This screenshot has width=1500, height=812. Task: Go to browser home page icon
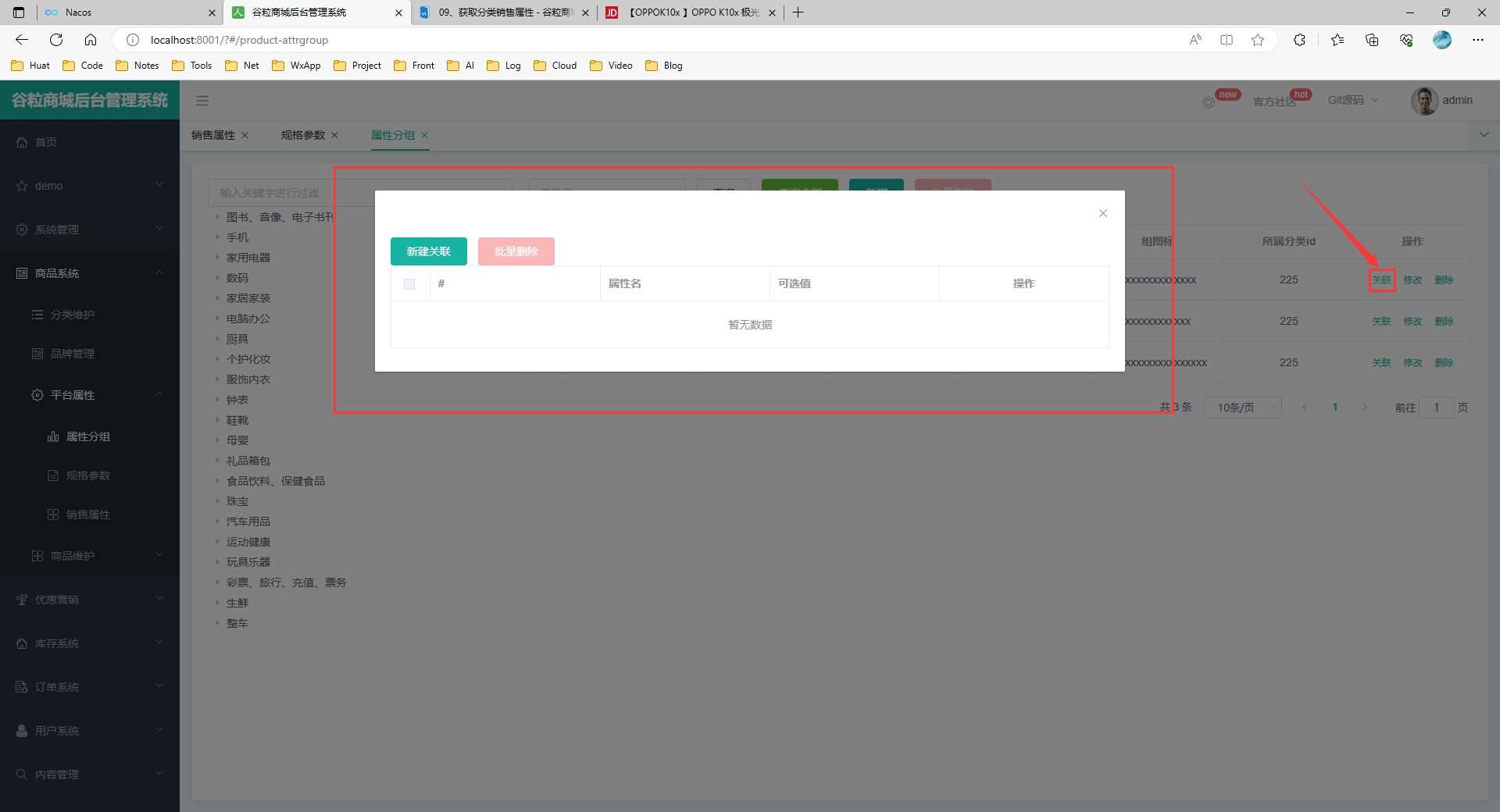pyautogui.click(x=91, y=40)
